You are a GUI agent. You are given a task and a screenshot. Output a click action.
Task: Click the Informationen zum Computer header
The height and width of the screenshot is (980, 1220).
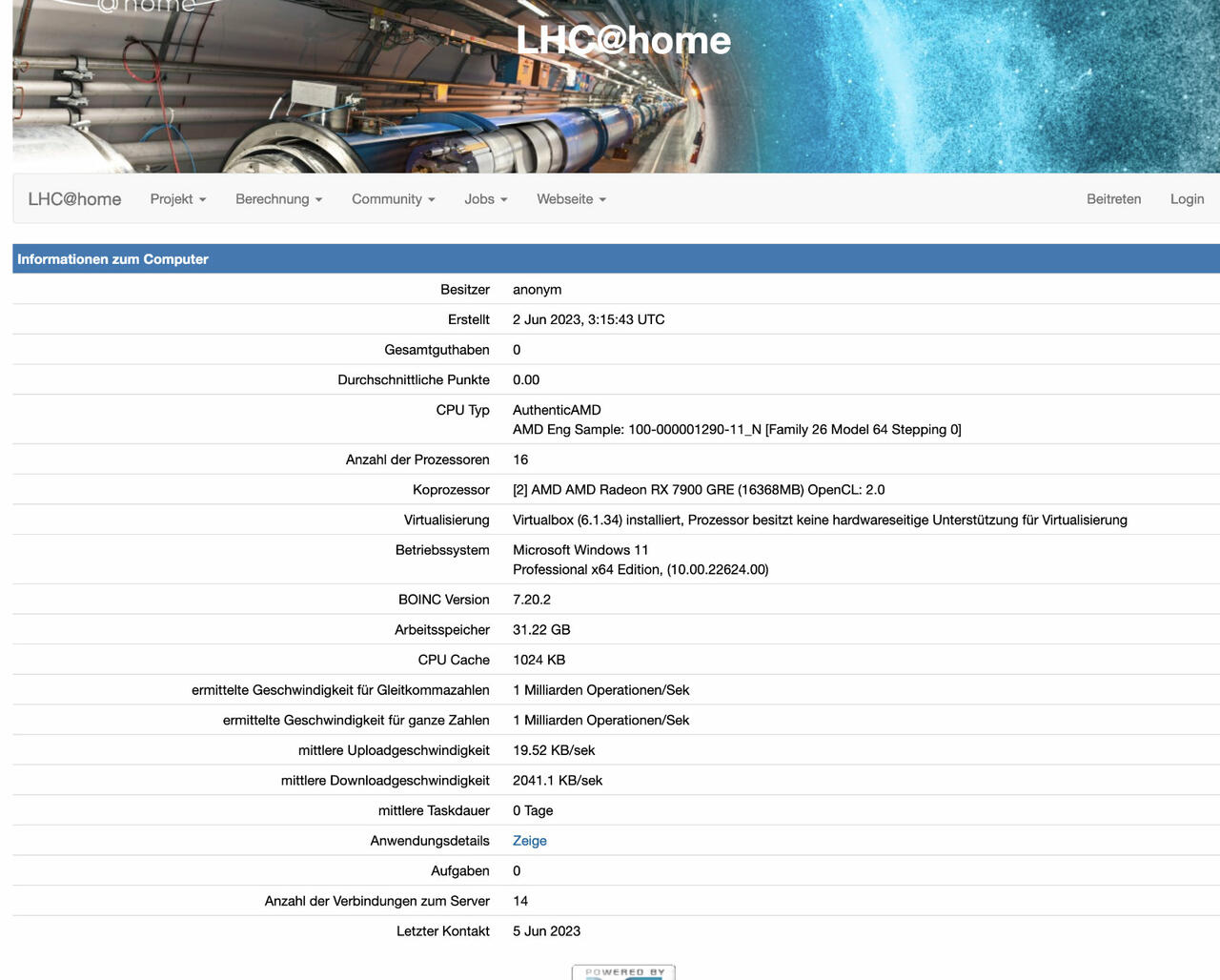pyautogui.click(x=112, y=259)
